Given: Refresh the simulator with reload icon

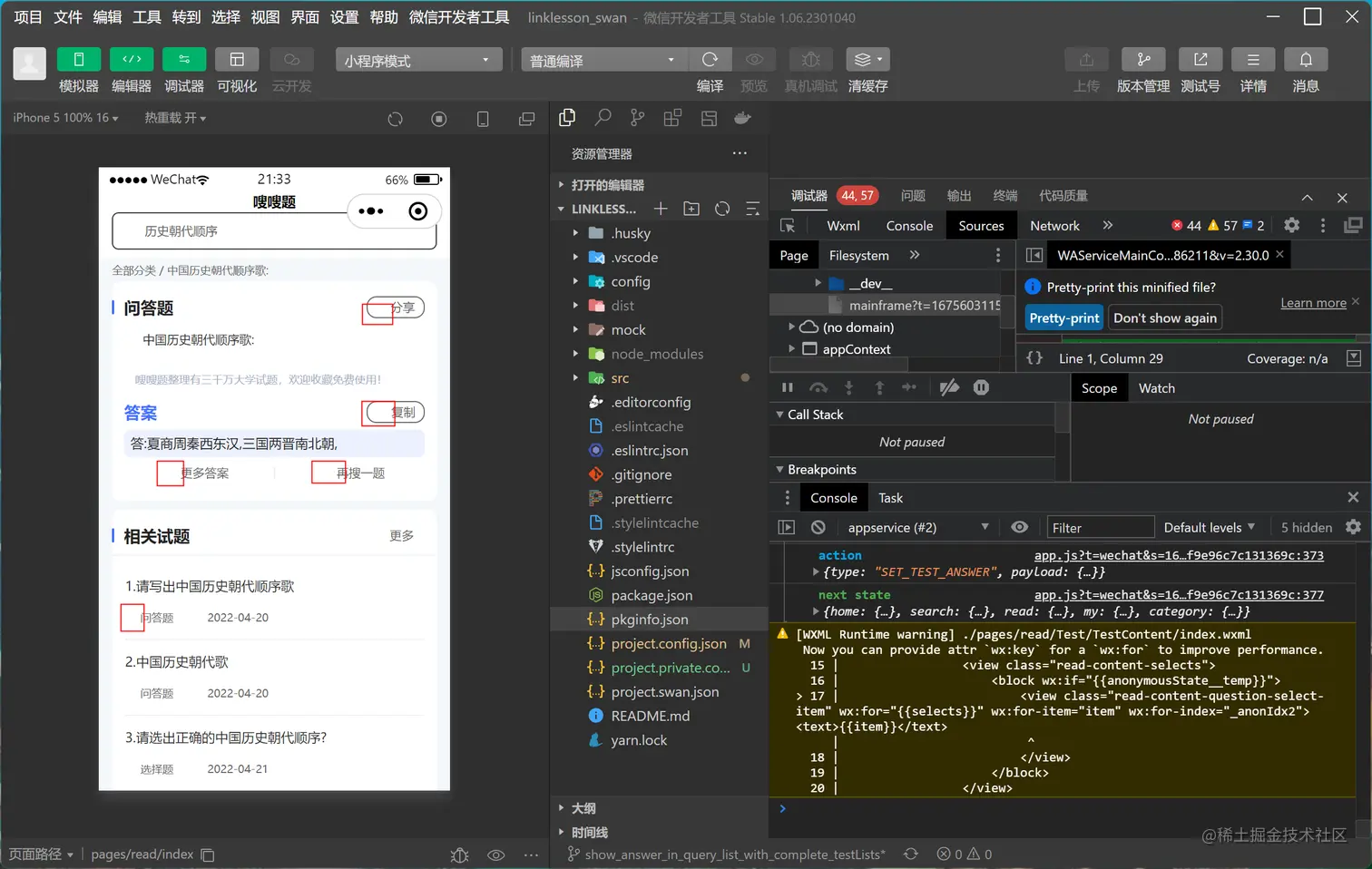Looking at the screenshot, I should (395, 119).
